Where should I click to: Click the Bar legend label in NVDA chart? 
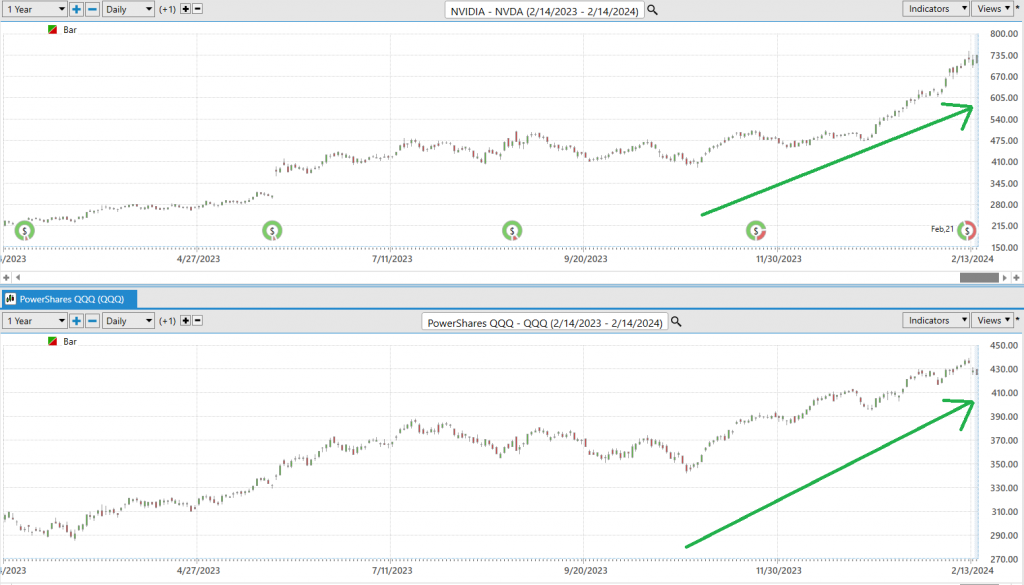[x=70, y=30]
